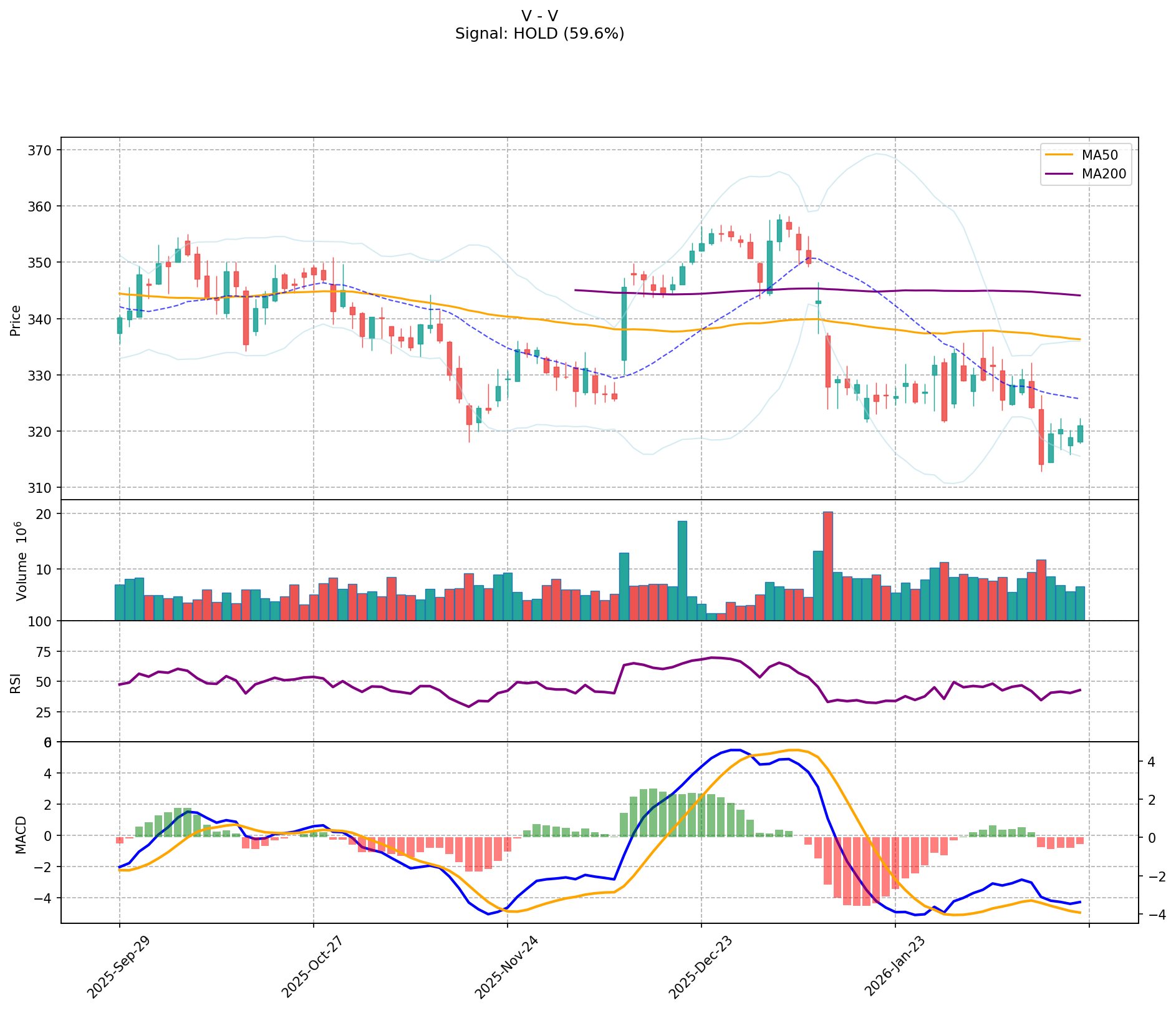Click the tallest teal volume bar
The image size is (1176, 1010).
pos(682,571)
